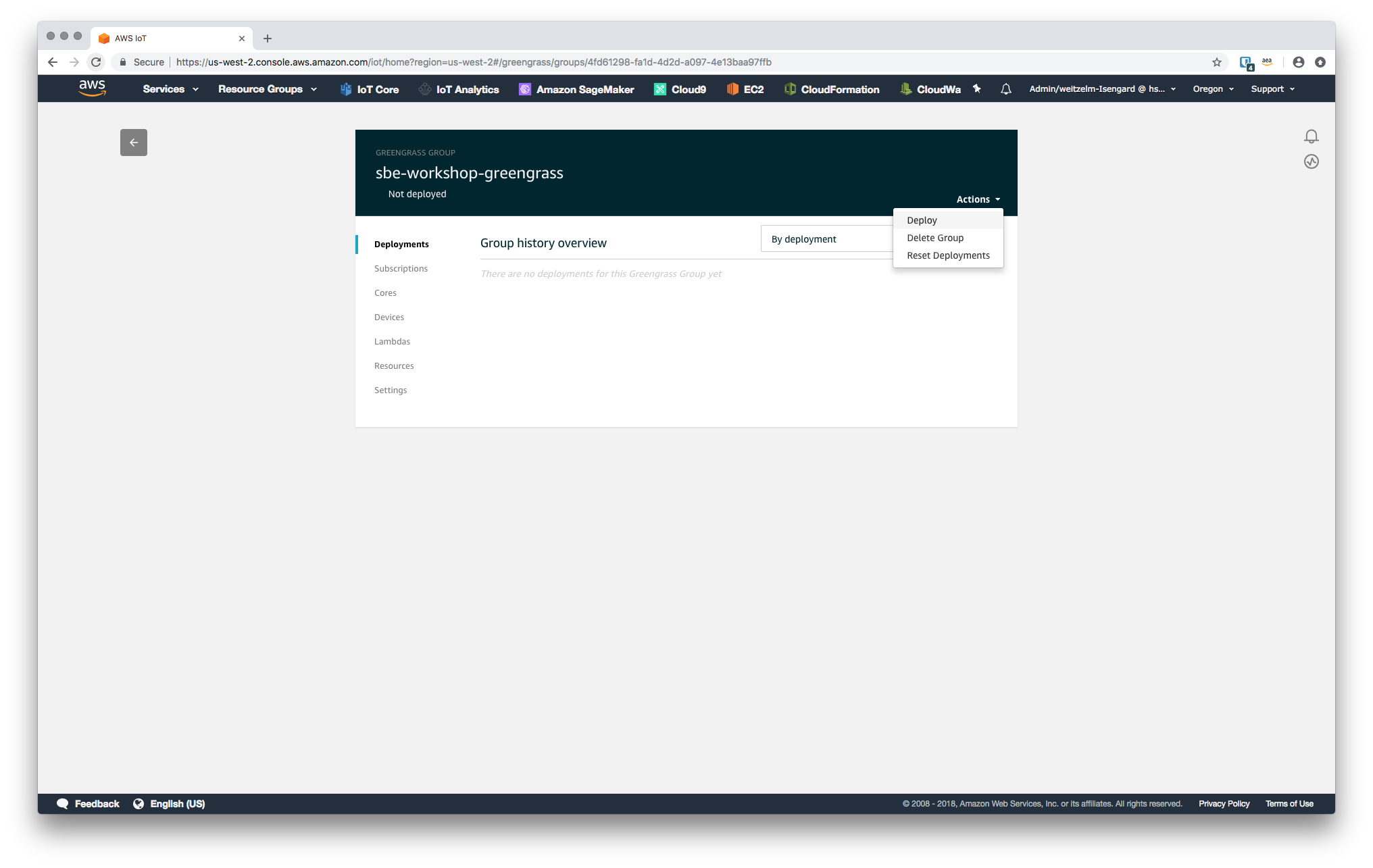Open the Privacy Policy link
This screenshot has width=1373, height=868.
pos(1224,804)
